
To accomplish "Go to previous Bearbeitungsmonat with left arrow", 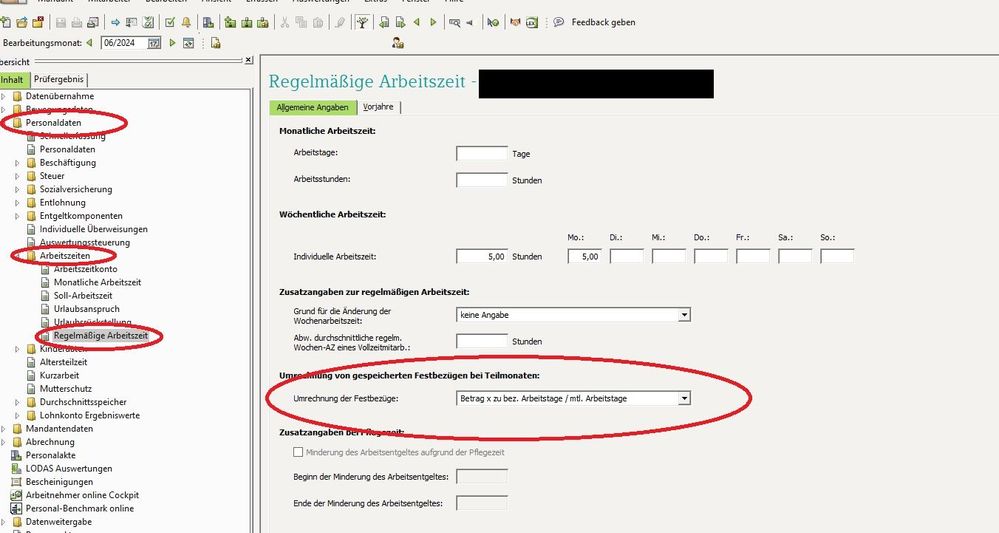I will [x=89, y=43].
